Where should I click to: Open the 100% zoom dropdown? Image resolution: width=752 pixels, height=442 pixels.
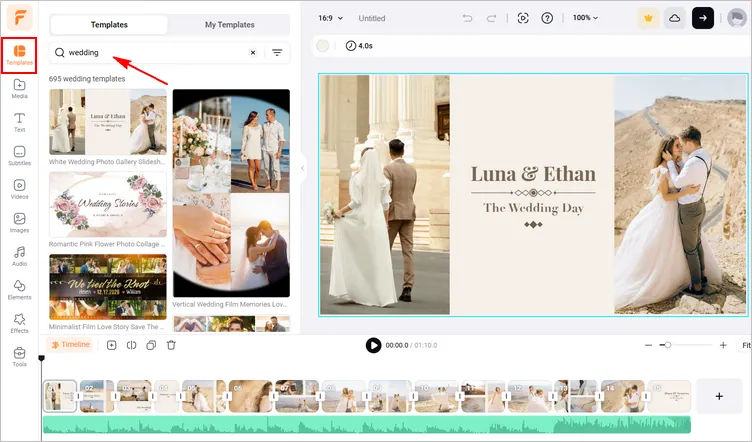point(586,18)
